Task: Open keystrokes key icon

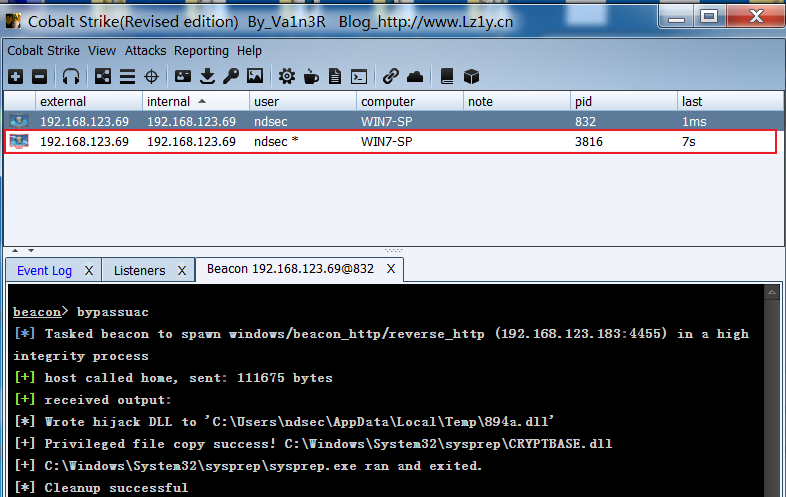Action: [231, 76]
